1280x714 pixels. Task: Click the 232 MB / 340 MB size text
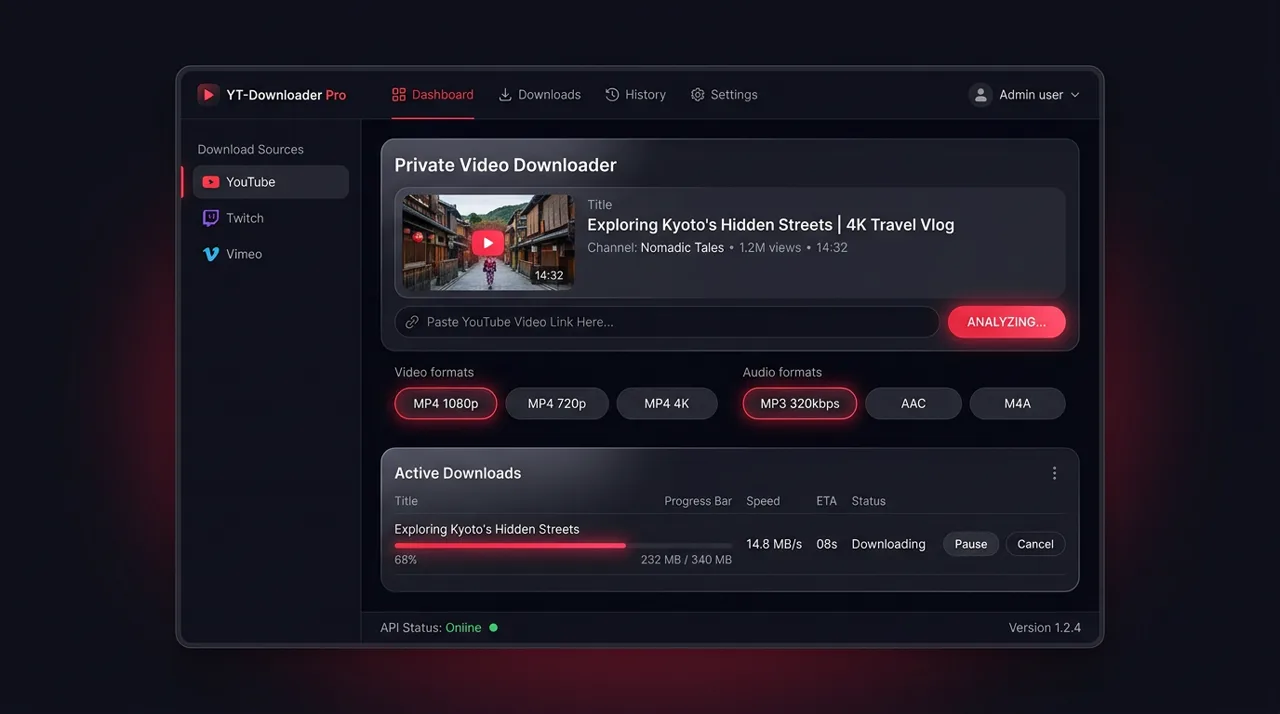pyautogui.click(x=686, y=560)
